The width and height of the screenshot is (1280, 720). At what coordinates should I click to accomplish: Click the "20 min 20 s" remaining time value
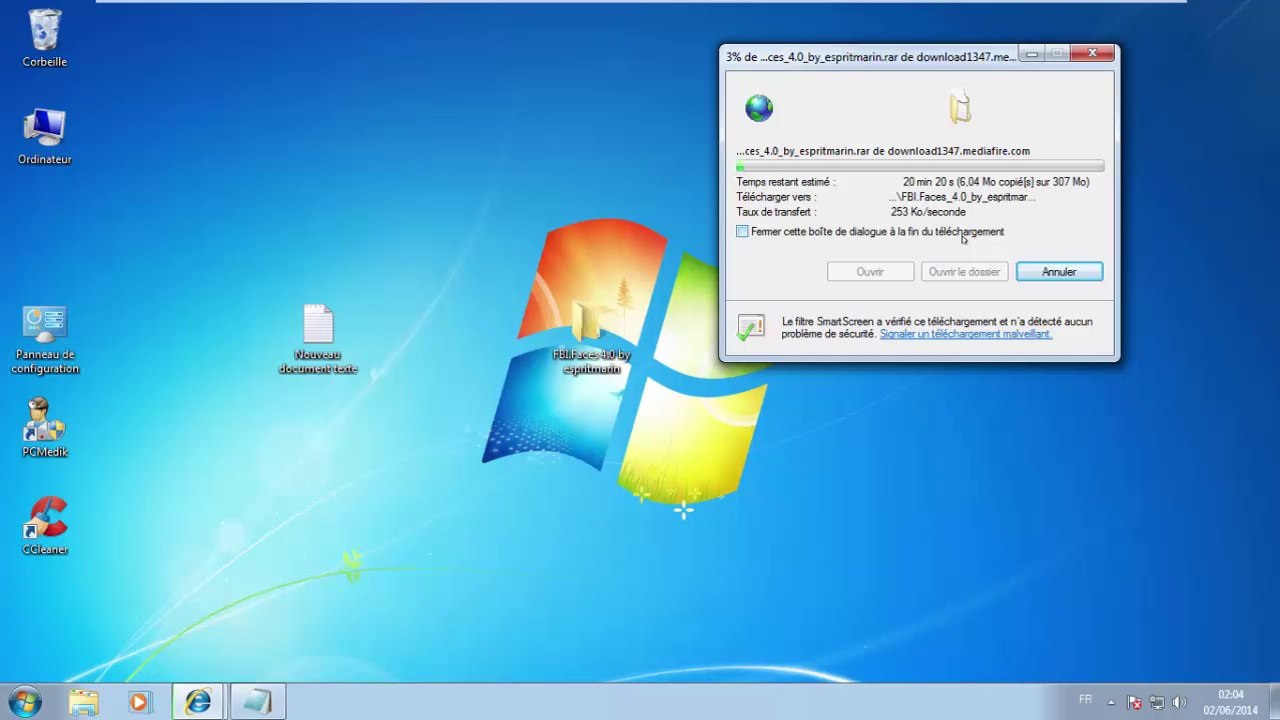coord(928,182)
